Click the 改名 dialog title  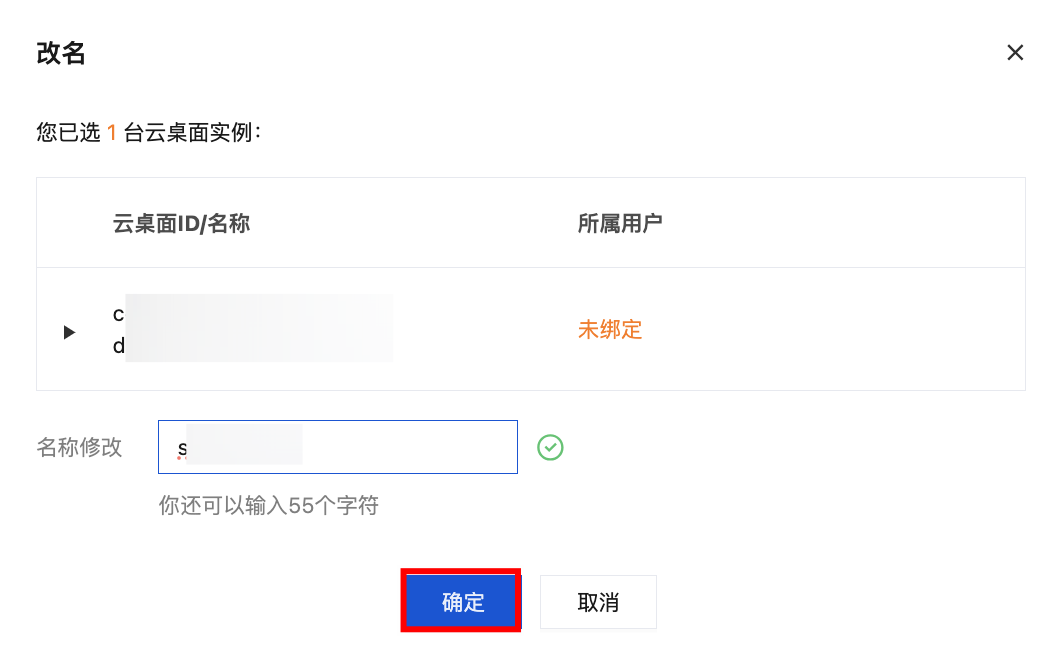click(61, 53)
